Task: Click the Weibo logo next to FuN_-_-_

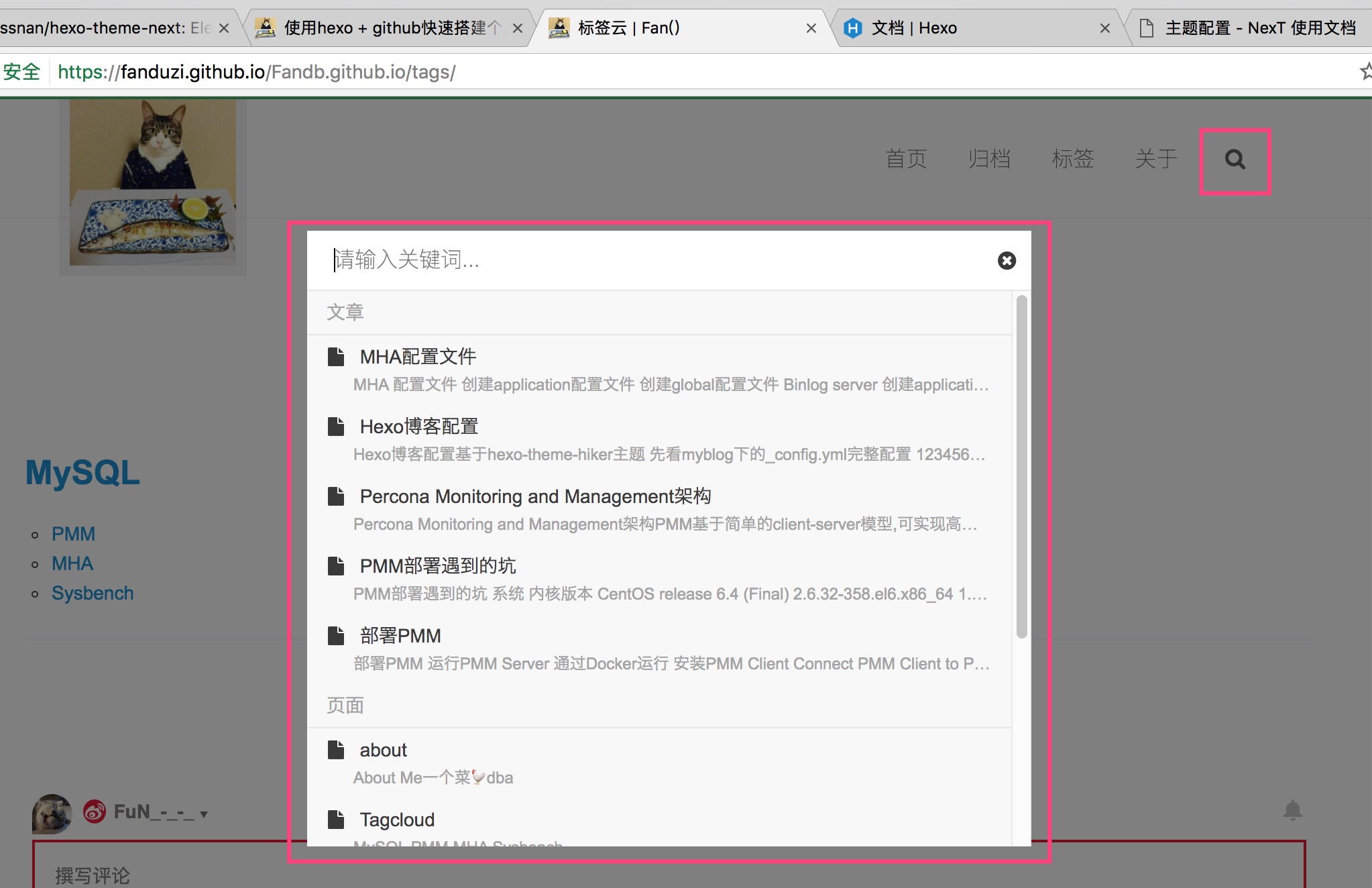Action: click(x=95, y=812)
